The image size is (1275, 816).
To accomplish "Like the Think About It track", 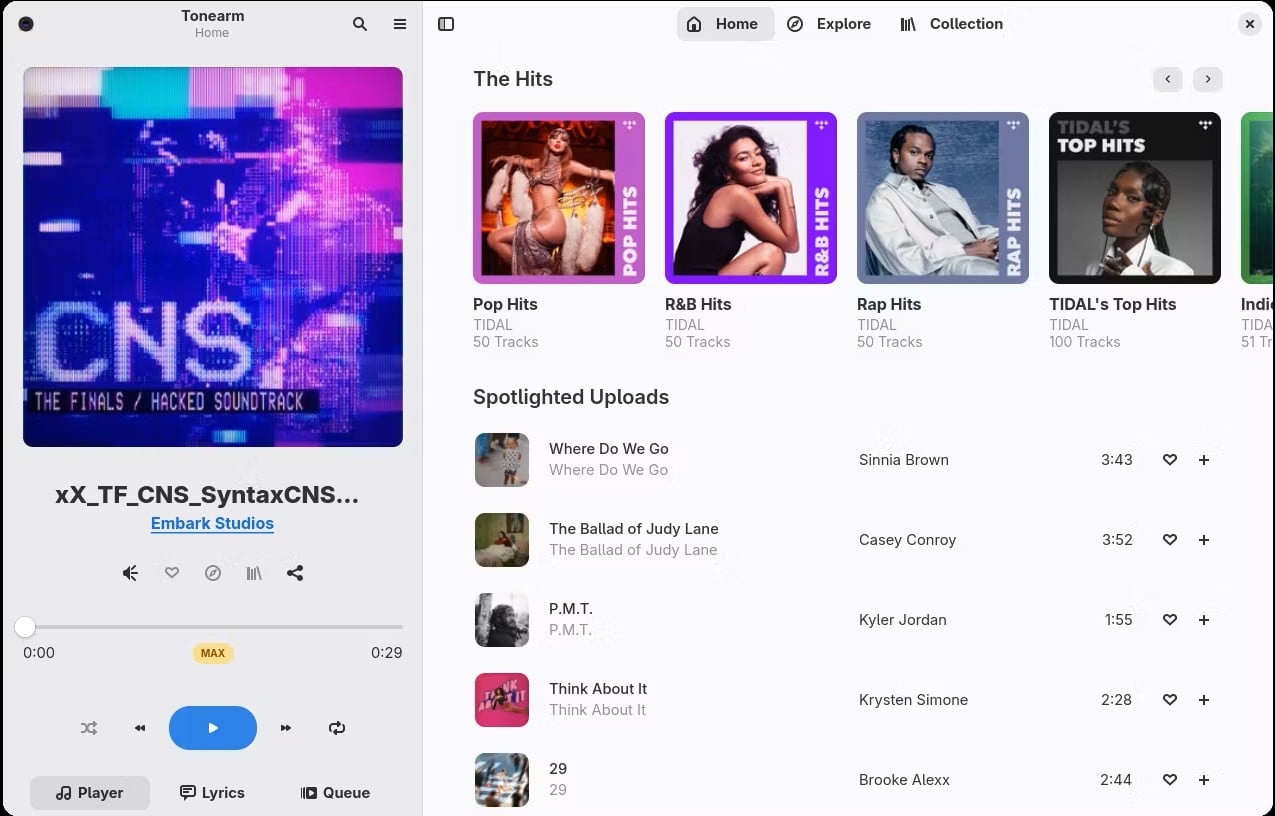I will point(1170,700).
